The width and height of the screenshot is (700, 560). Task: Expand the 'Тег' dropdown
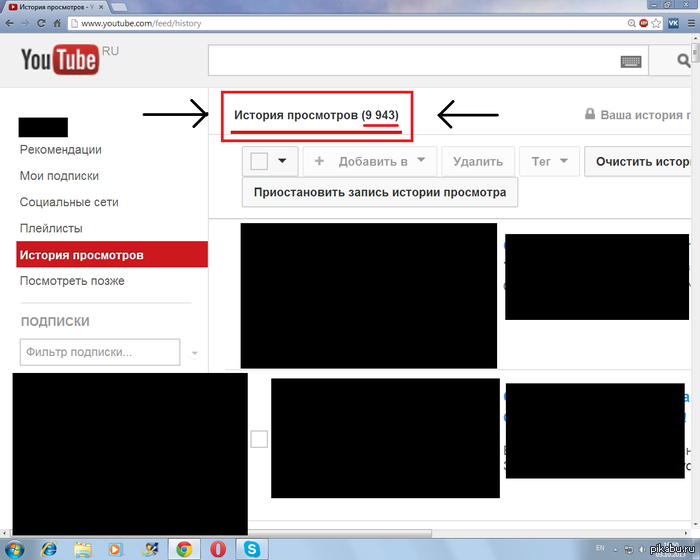[550, 161]
